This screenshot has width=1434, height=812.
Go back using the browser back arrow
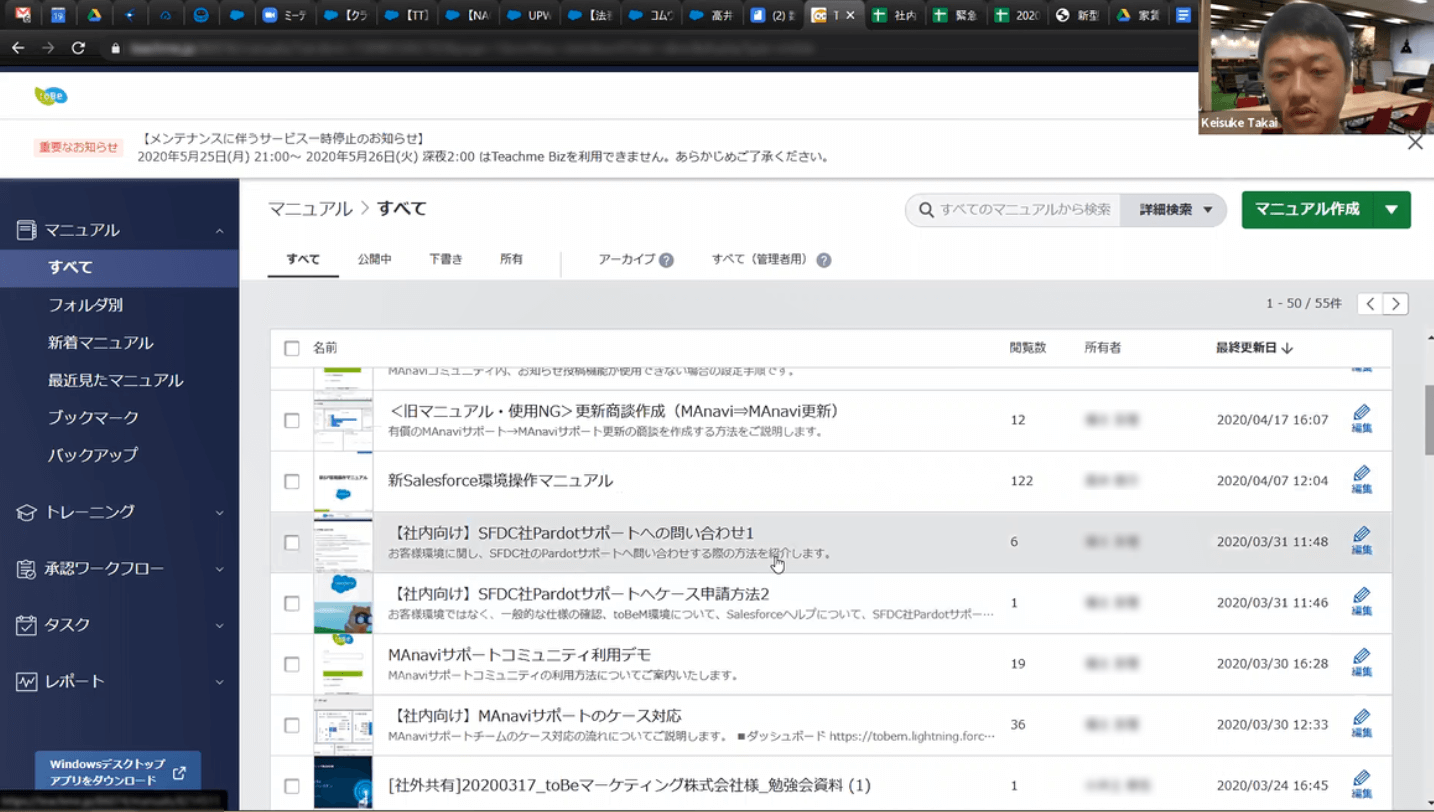[x=18, y=48]
